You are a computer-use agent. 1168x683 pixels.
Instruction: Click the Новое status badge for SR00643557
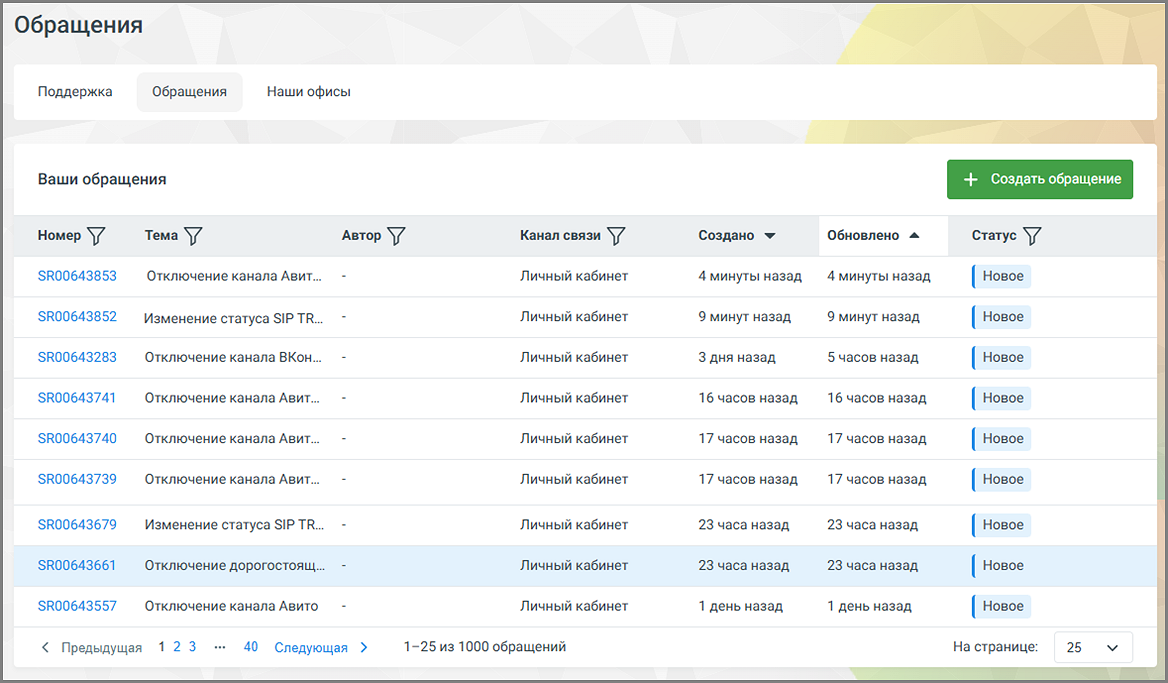(x=1002, y=606)
